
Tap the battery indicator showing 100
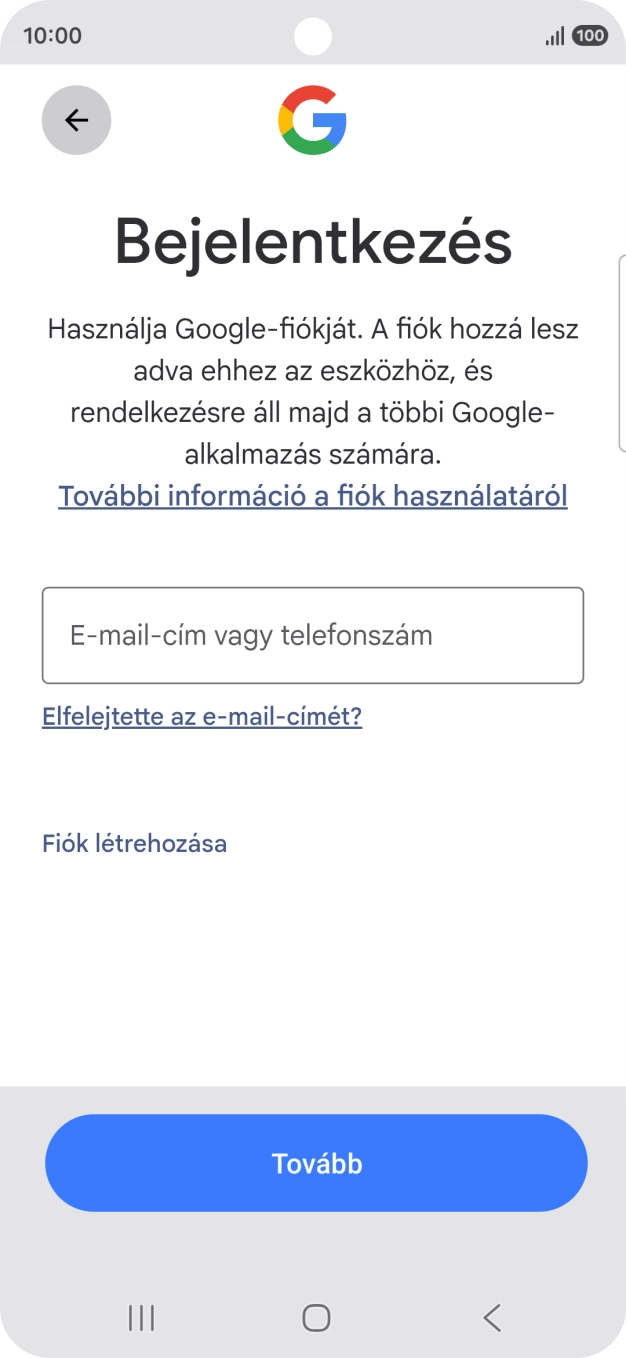tap(592, 35)
